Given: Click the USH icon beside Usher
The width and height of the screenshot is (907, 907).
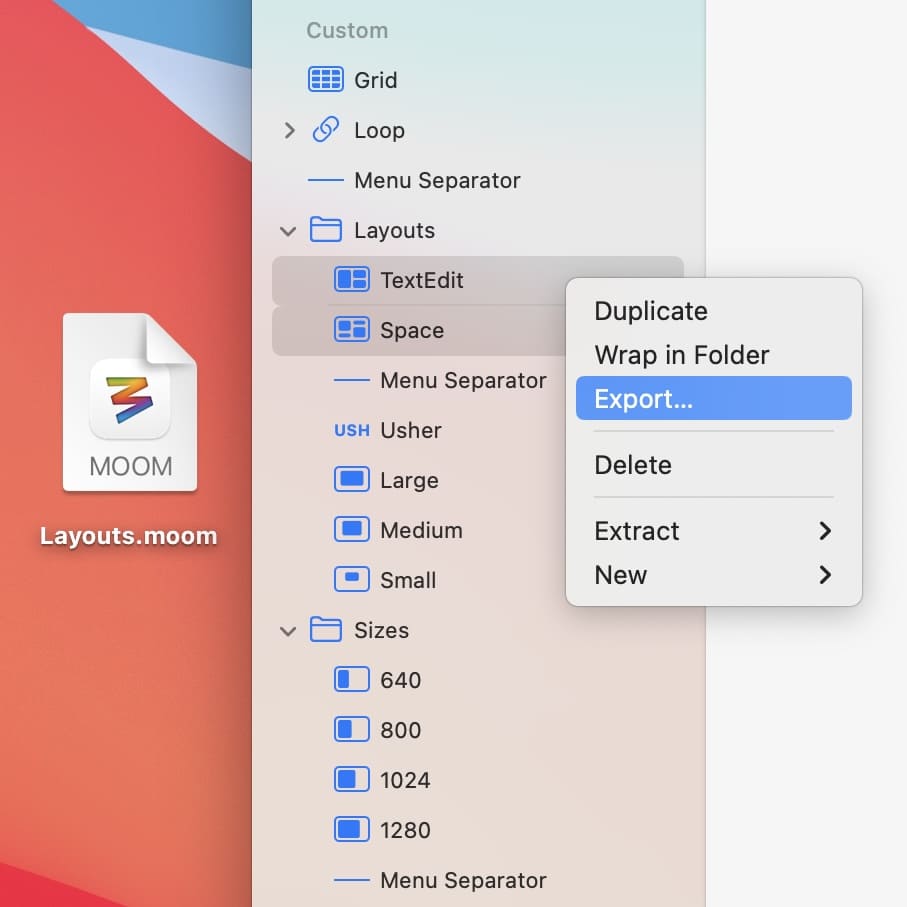Looking at the screenshot, I should pyautogui.click(x=352, y=430).
